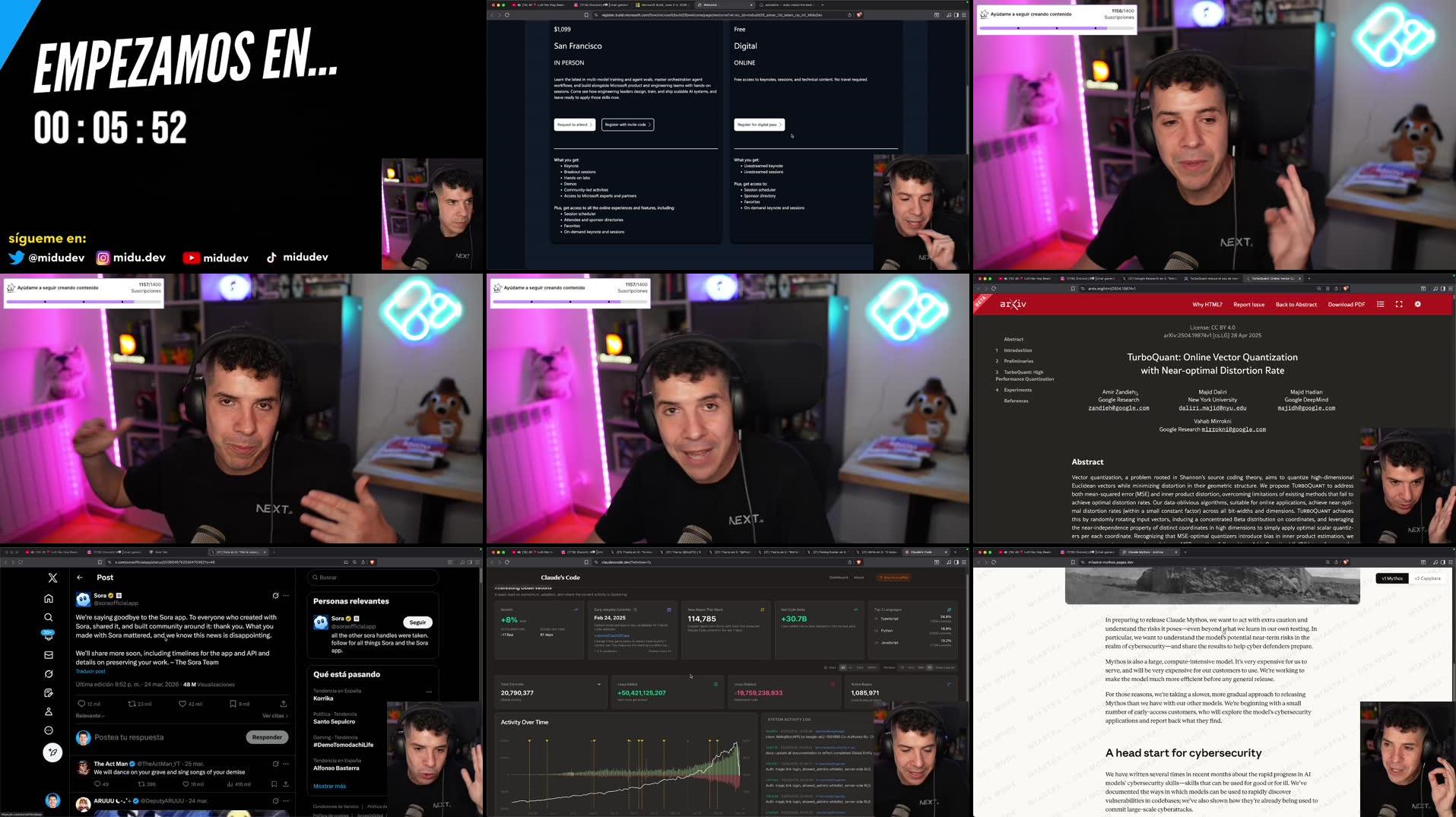Select the v1 Mythos version toggle
The width and height of the screenshot is (1456, 817).
click(1394, 578)
